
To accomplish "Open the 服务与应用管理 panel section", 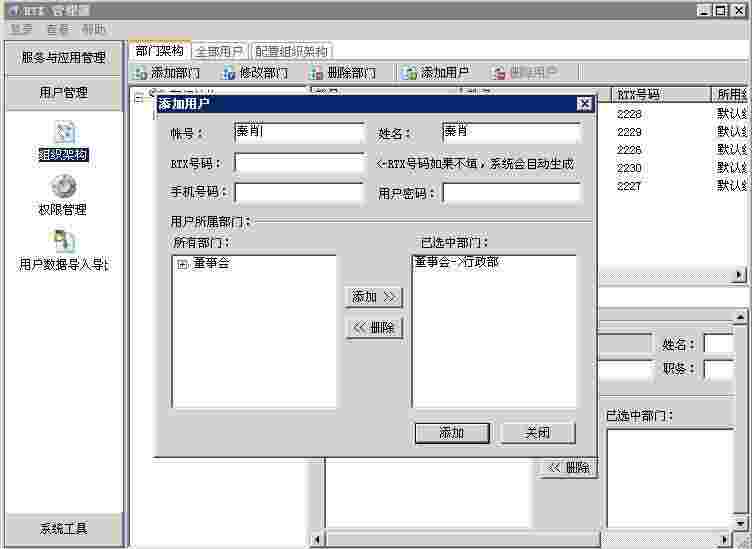I will pos(63,58).
